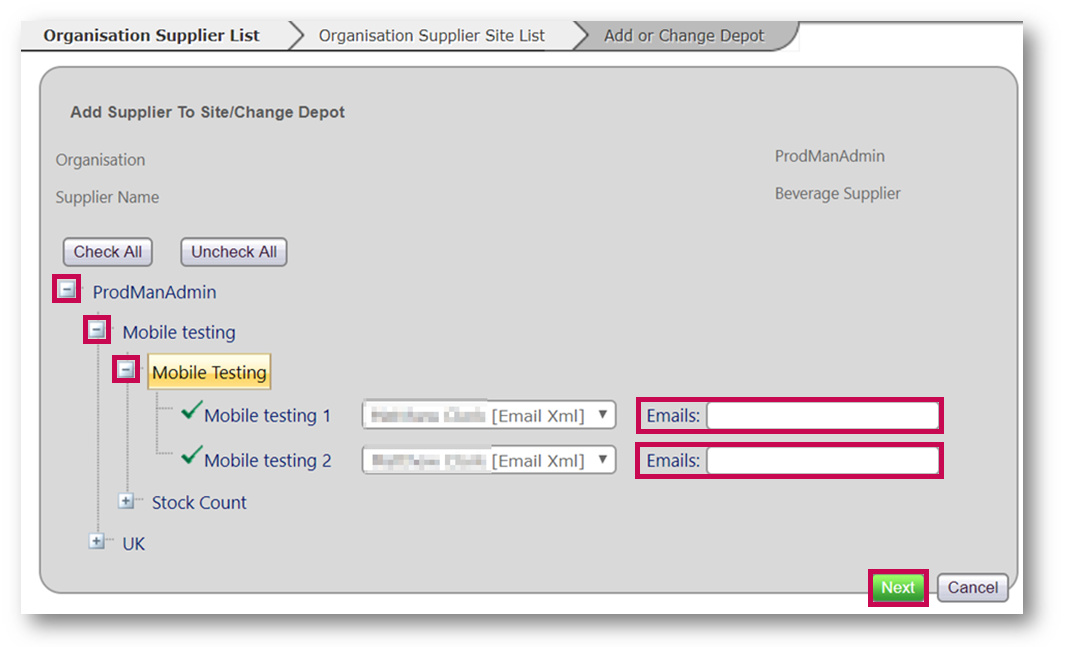
Task: Collapse the ProdManAdmin root tree node
Action: coord(67,290)
